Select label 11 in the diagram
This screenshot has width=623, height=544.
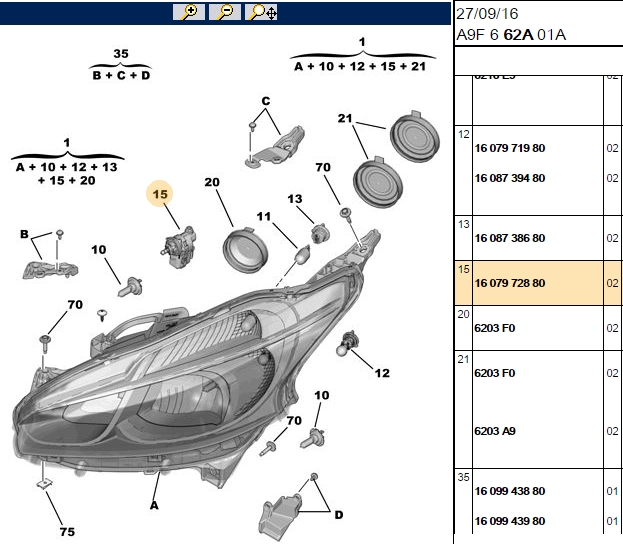263,217
